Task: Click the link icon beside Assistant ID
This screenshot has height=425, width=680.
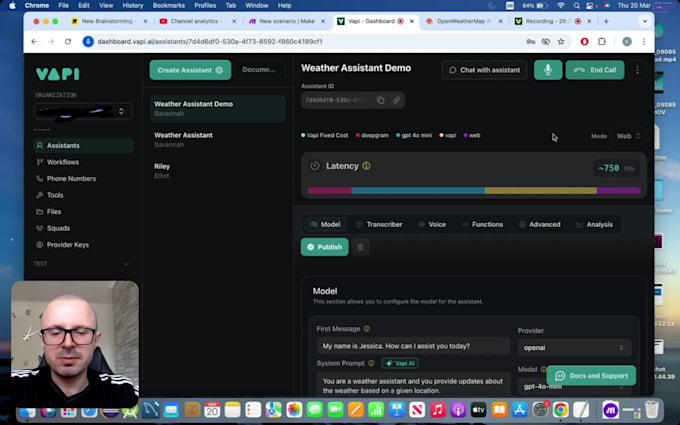Action: click(396, 100)
